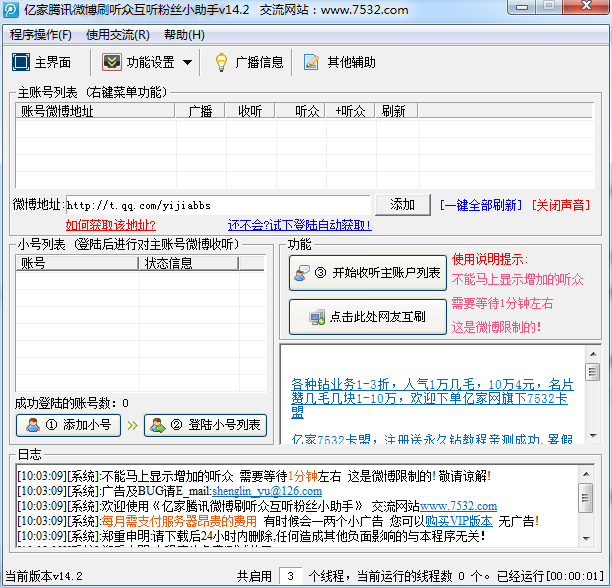Click 当前版本v14.2 status text
The width and height of the screenshot is (612, 588).
point(44,576)
